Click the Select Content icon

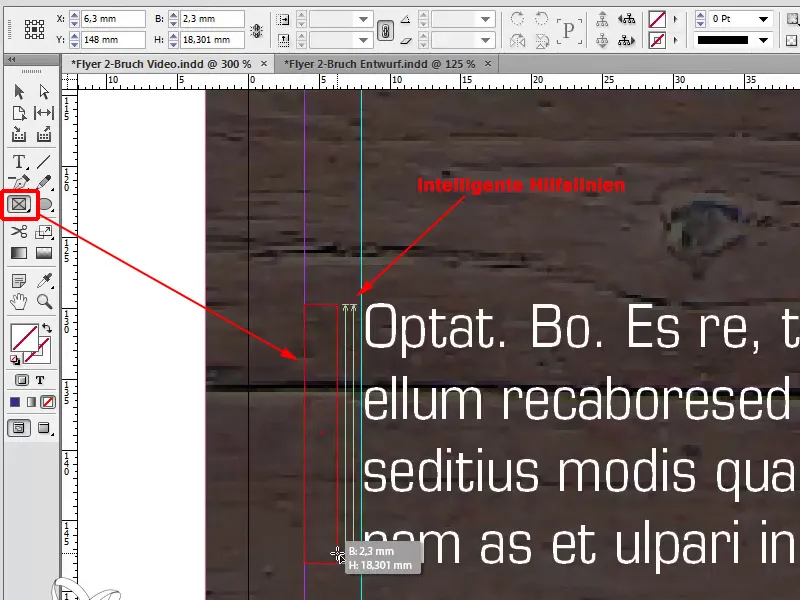(603, 40)
